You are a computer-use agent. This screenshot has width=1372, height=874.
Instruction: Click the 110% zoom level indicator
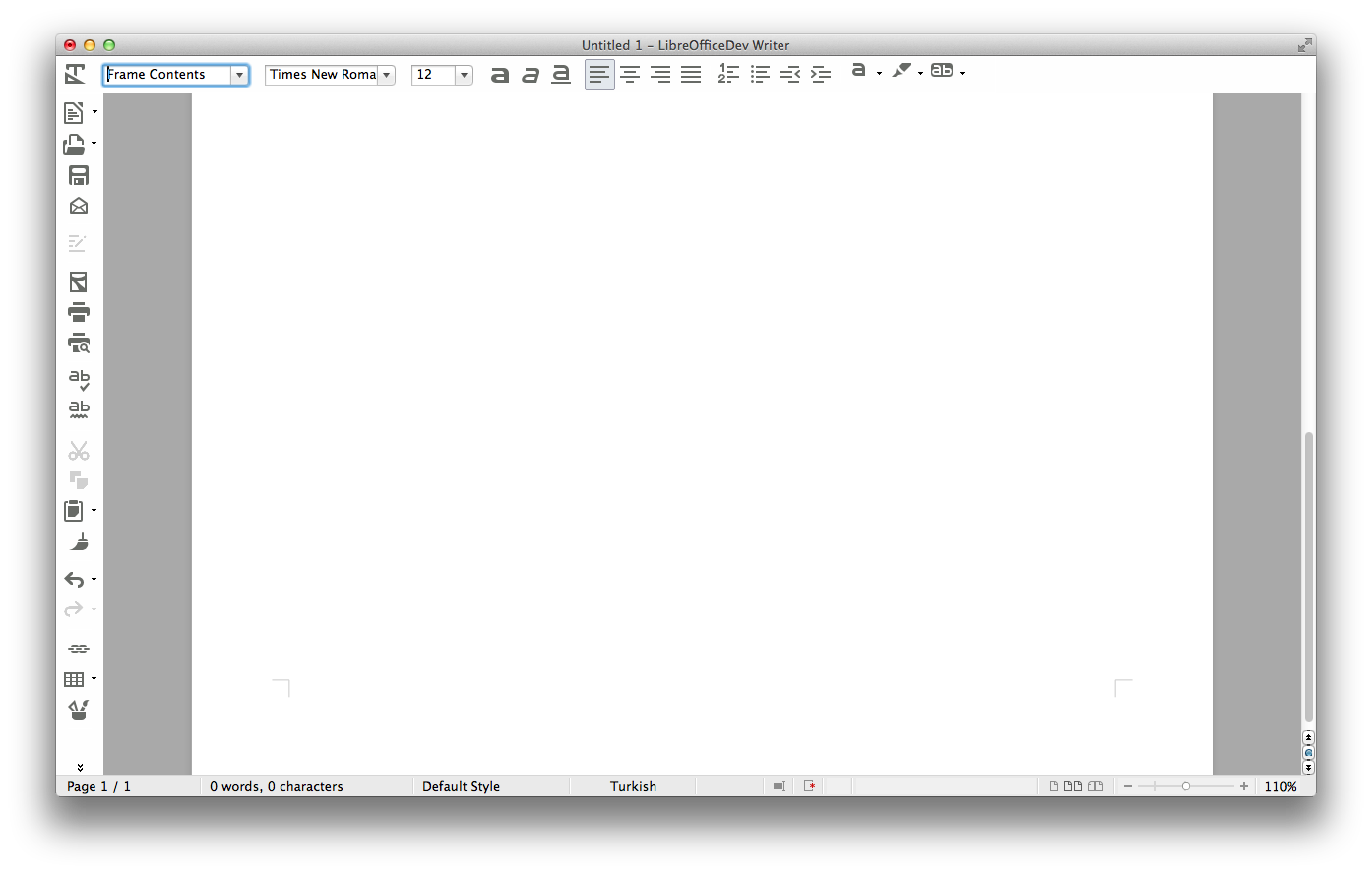point(1280,786)
